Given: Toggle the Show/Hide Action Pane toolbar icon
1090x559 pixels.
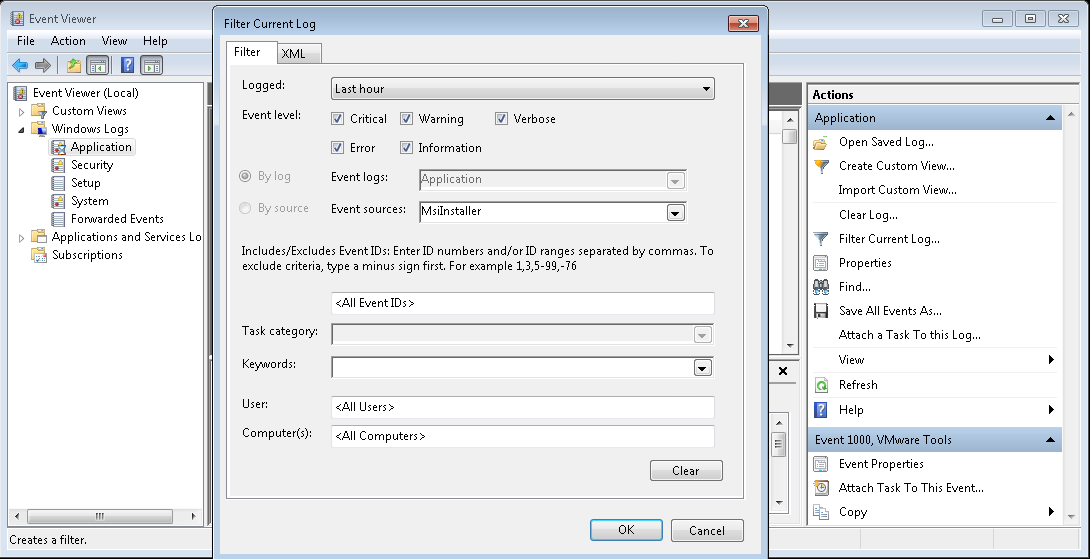Looking at the screenshot, I should pyautogui.click(x=152, y=65).
